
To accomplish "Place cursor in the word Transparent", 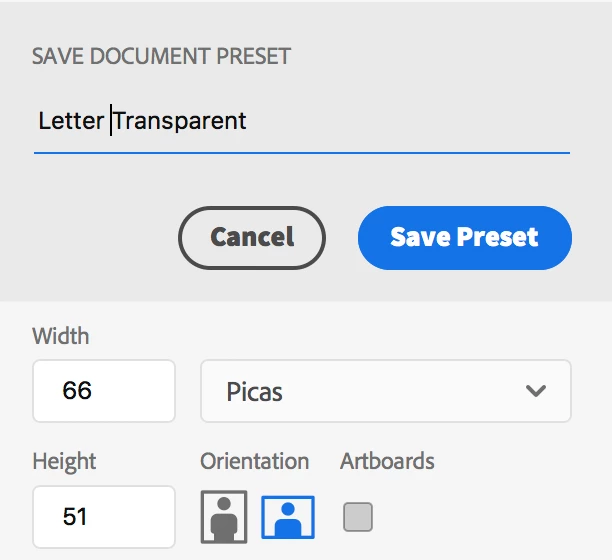I will click(180, 122).
